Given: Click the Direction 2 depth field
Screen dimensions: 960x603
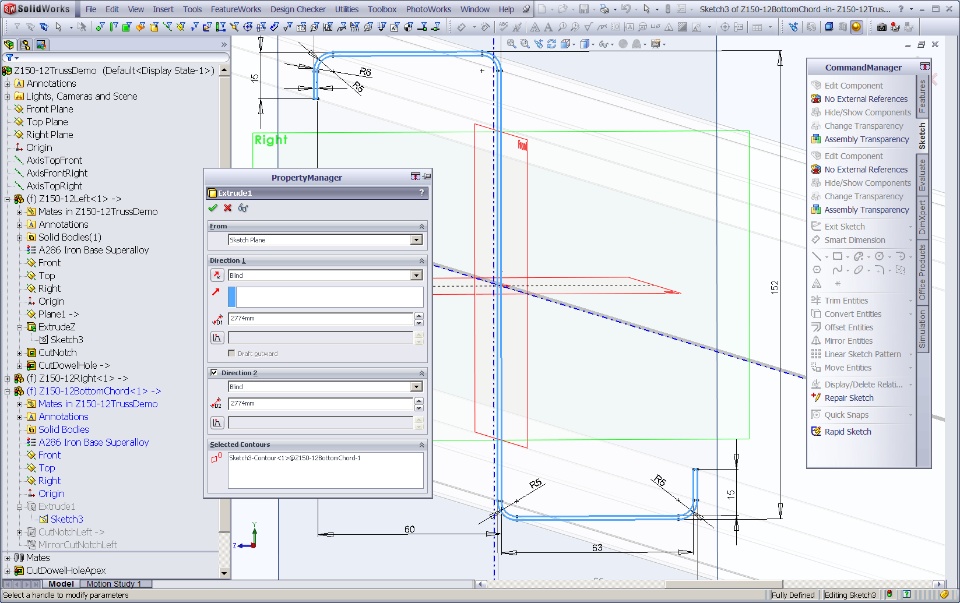Looking at the screenshot, I should coord(321,404).
